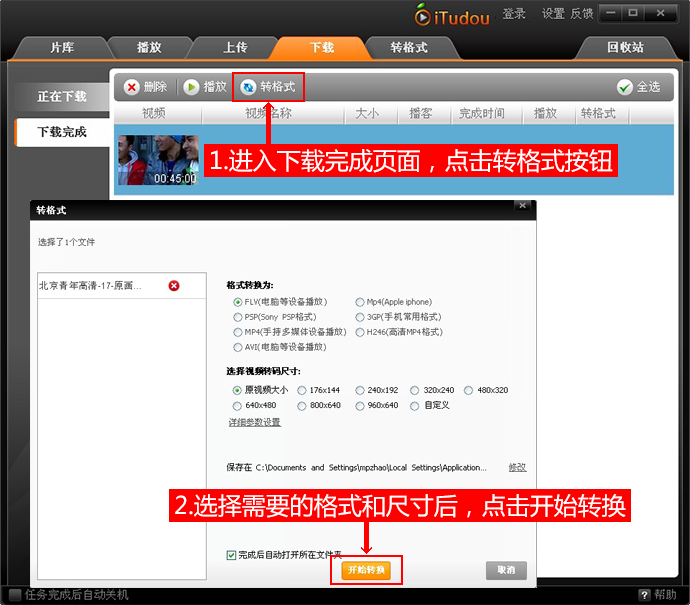Image resolution: width=690 pixels, height=605 pixels.
Task: Click the orange 开始转换 button
Action: tap(365, 570)
